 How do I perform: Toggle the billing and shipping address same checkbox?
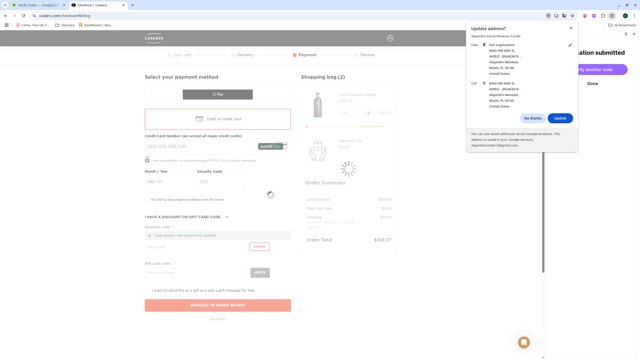[147, 200]
